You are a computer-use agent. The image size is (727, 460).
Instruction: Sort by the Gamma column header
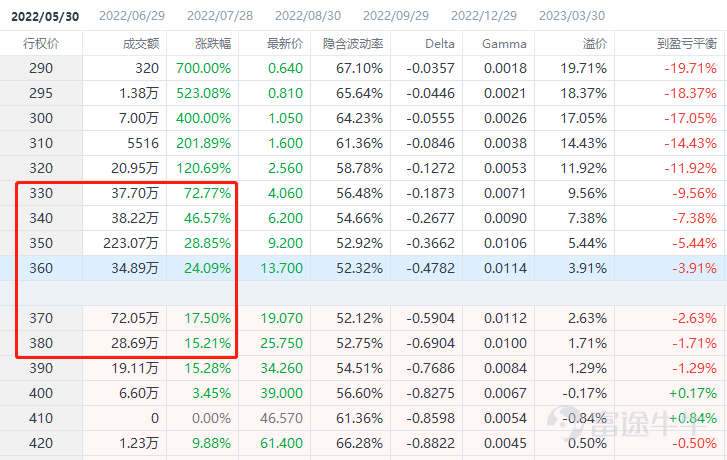pyautogui.click(x=504, y=44)
